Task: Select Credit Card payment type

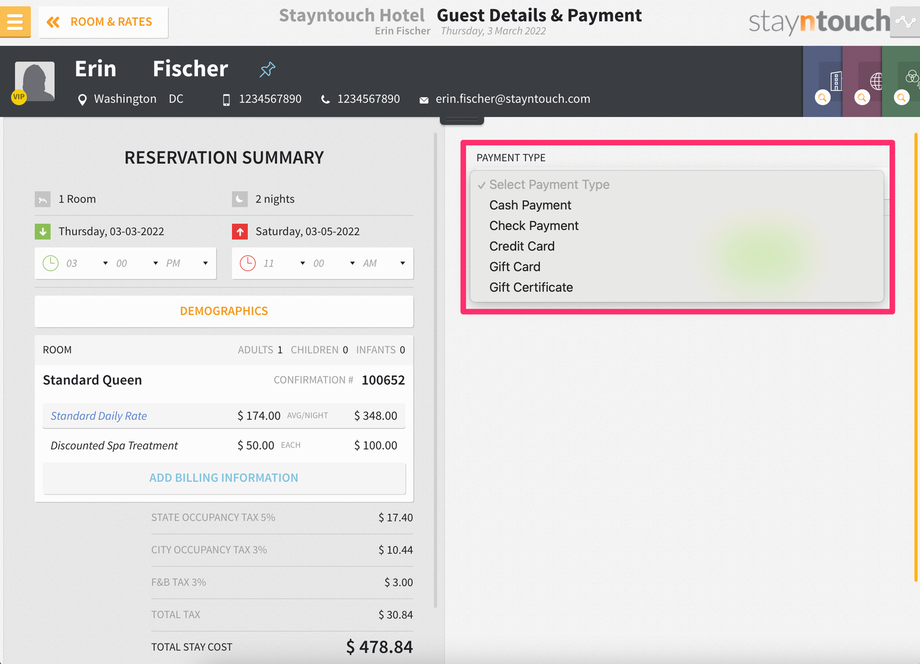Action: (x=522, y=246)
